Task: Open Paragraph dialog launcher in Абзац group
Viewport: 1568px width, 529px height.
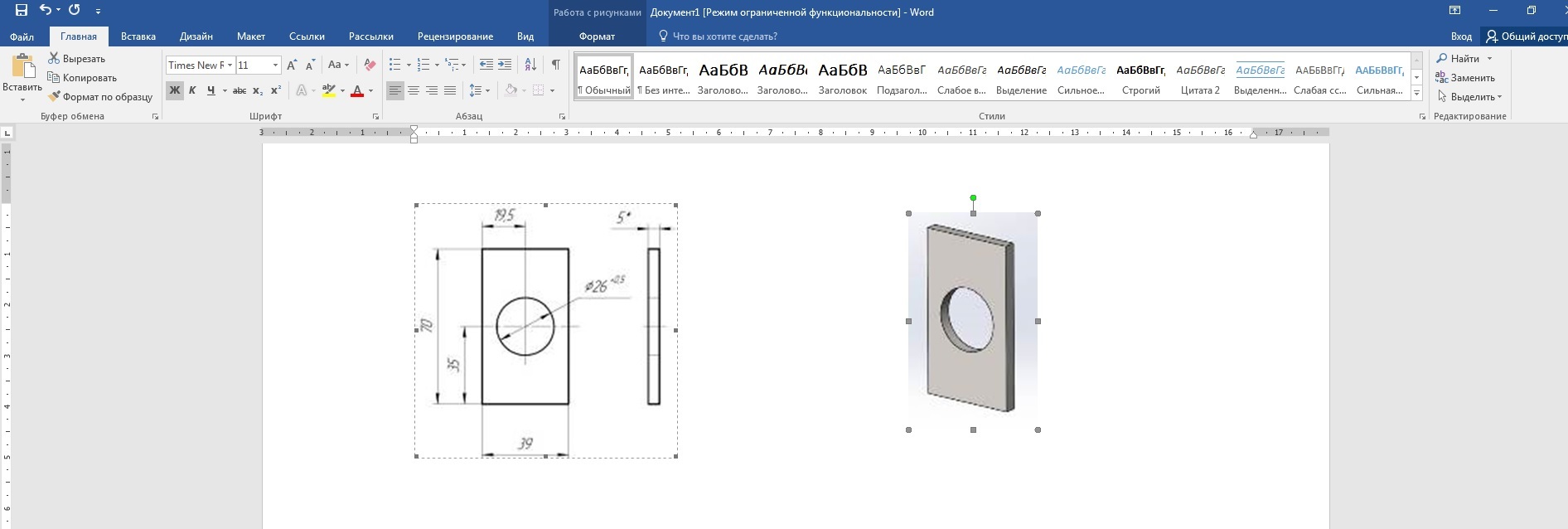Action: click(x=563, y=117)
